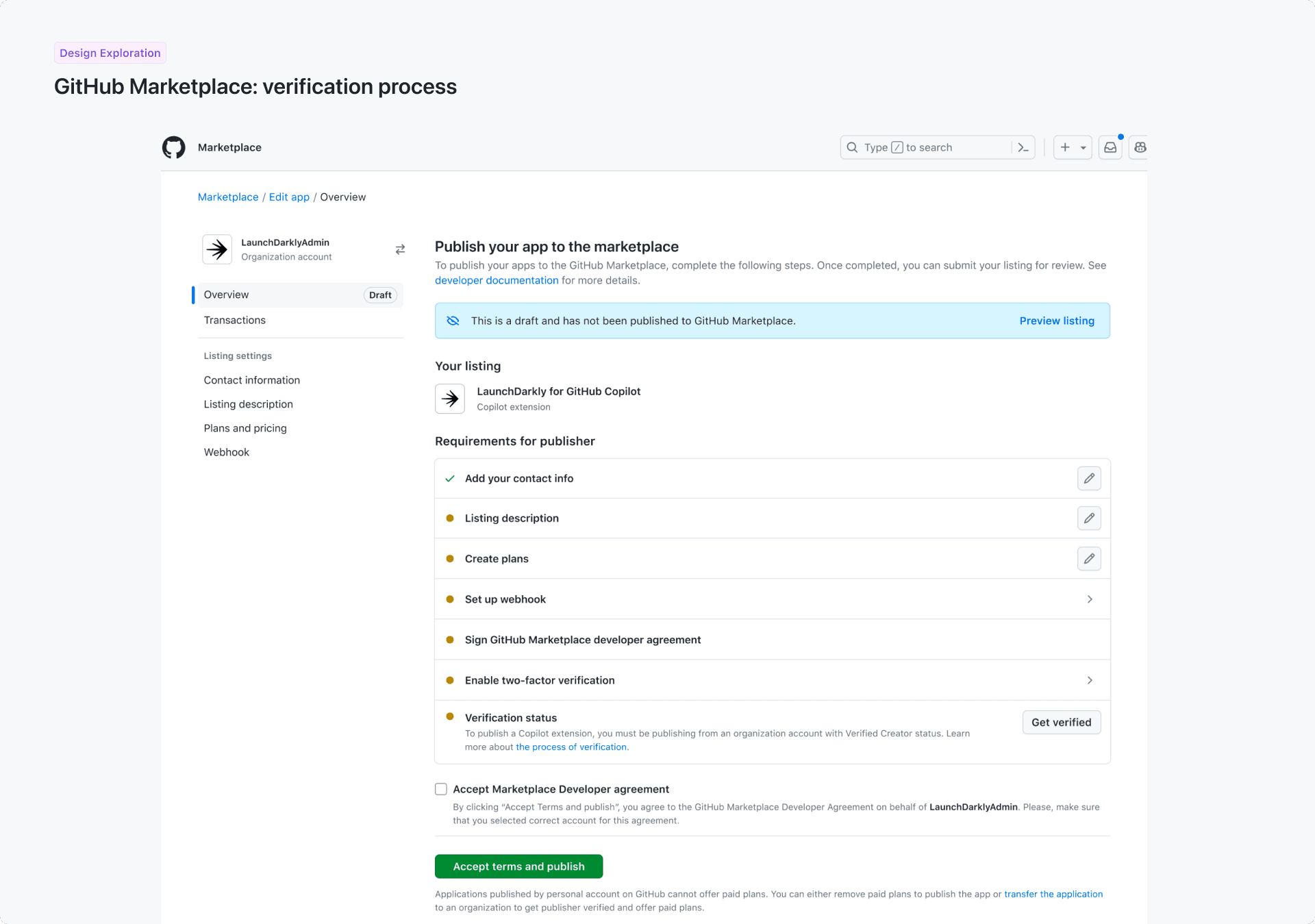The width and height of the screenshot is (1315, 924).
Task: Click the Type to search field
Action: pyautogui.click(x=918, y=147)
